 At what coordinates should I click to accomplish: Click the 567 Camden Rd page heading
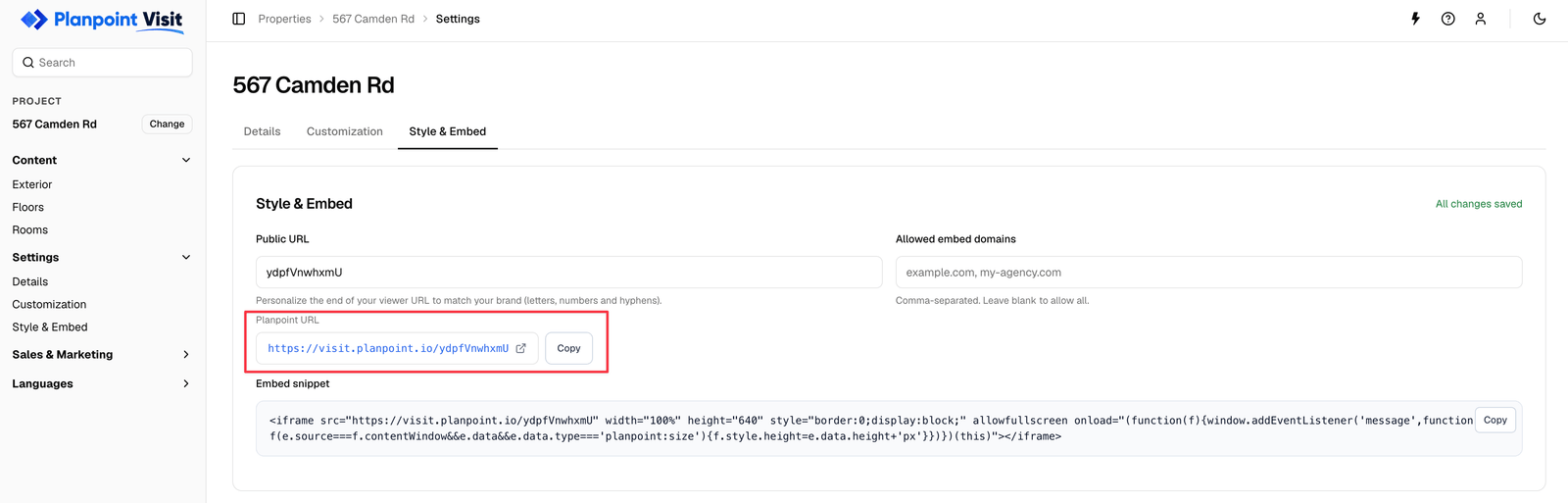click(314, 85)
